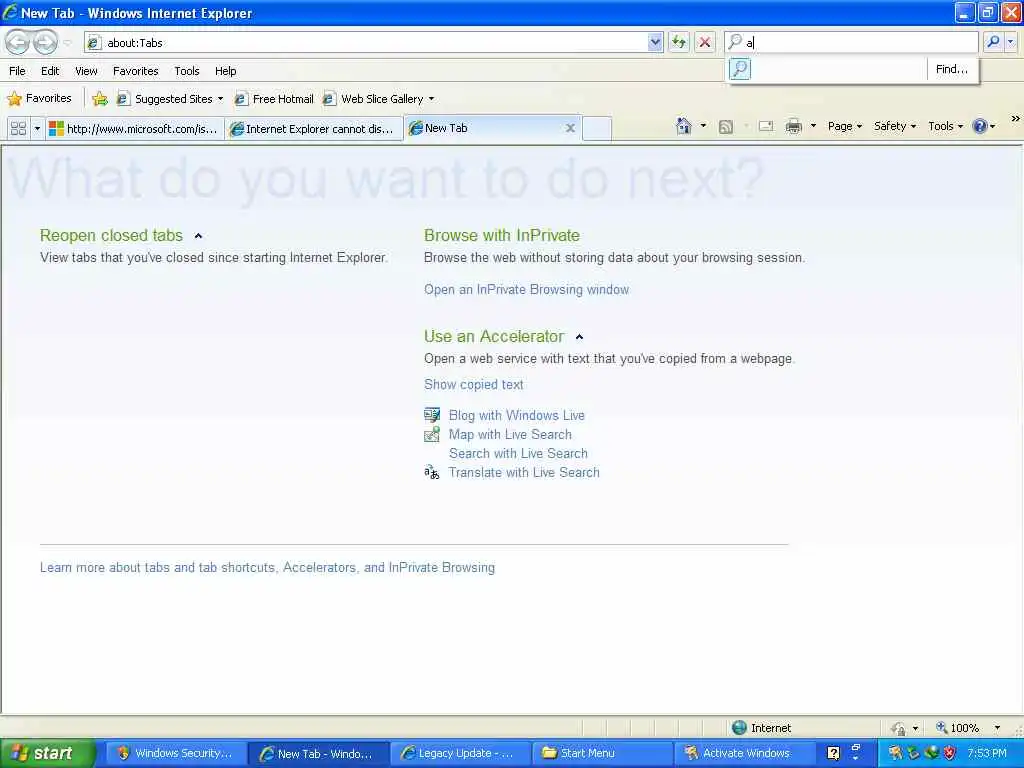Screen dimensions: 1024x768
Task: Open the File menu
Action: point(17,71)
